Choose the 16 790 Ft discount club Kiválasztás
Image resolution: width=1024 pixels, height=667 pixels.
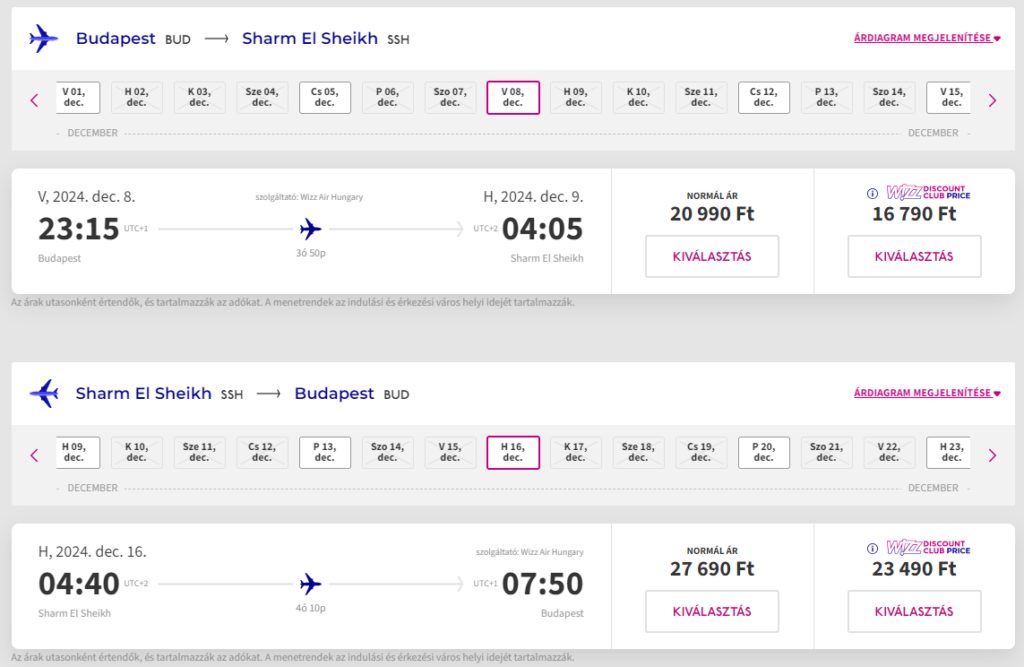click(914, 257)
